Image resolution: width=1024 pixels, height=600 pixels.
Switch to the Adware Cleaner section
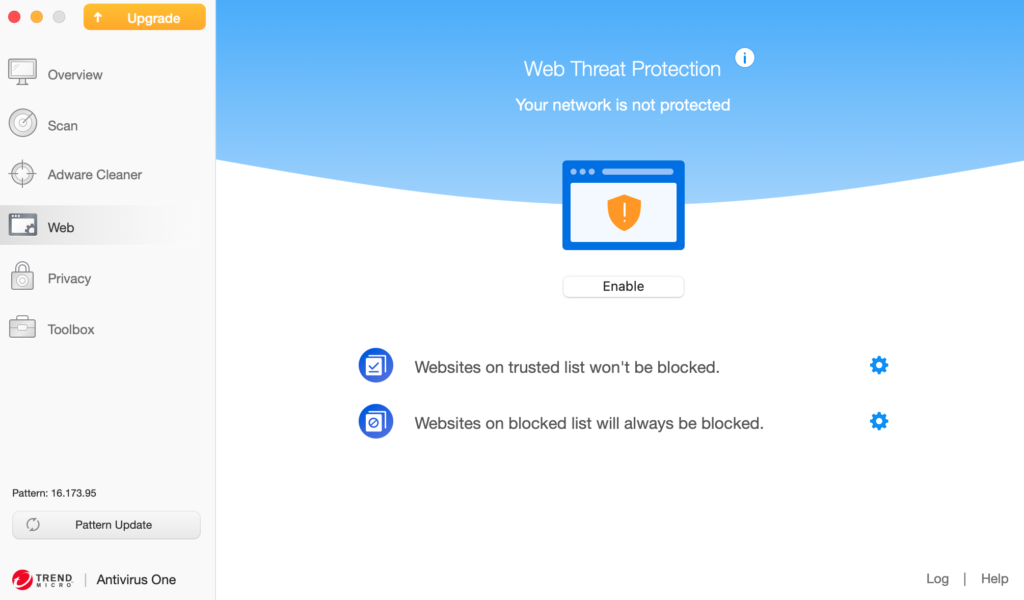click(x=95, y=174)
